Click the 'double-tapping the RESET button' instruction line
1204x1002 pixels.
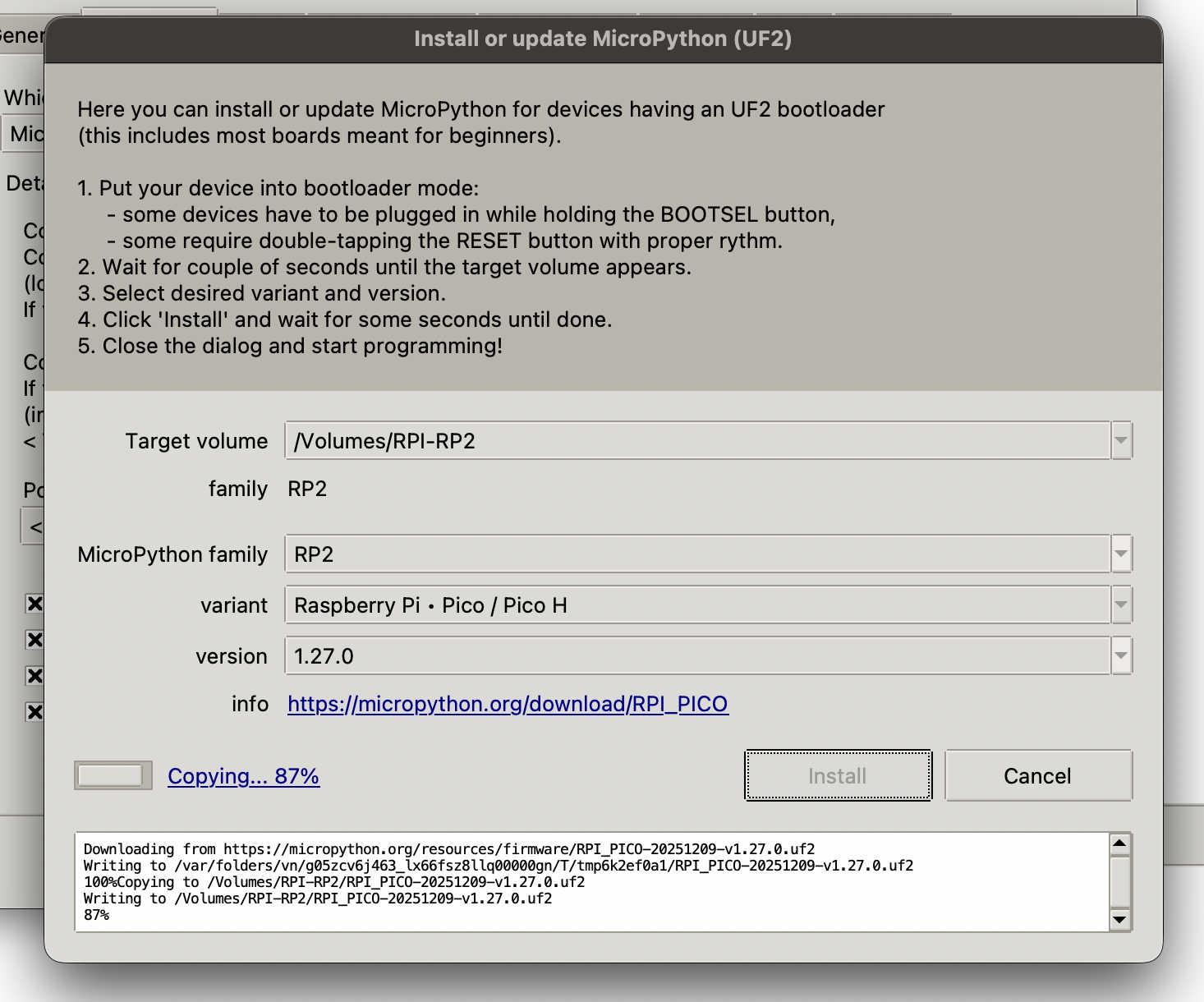[x=445, y=241]
